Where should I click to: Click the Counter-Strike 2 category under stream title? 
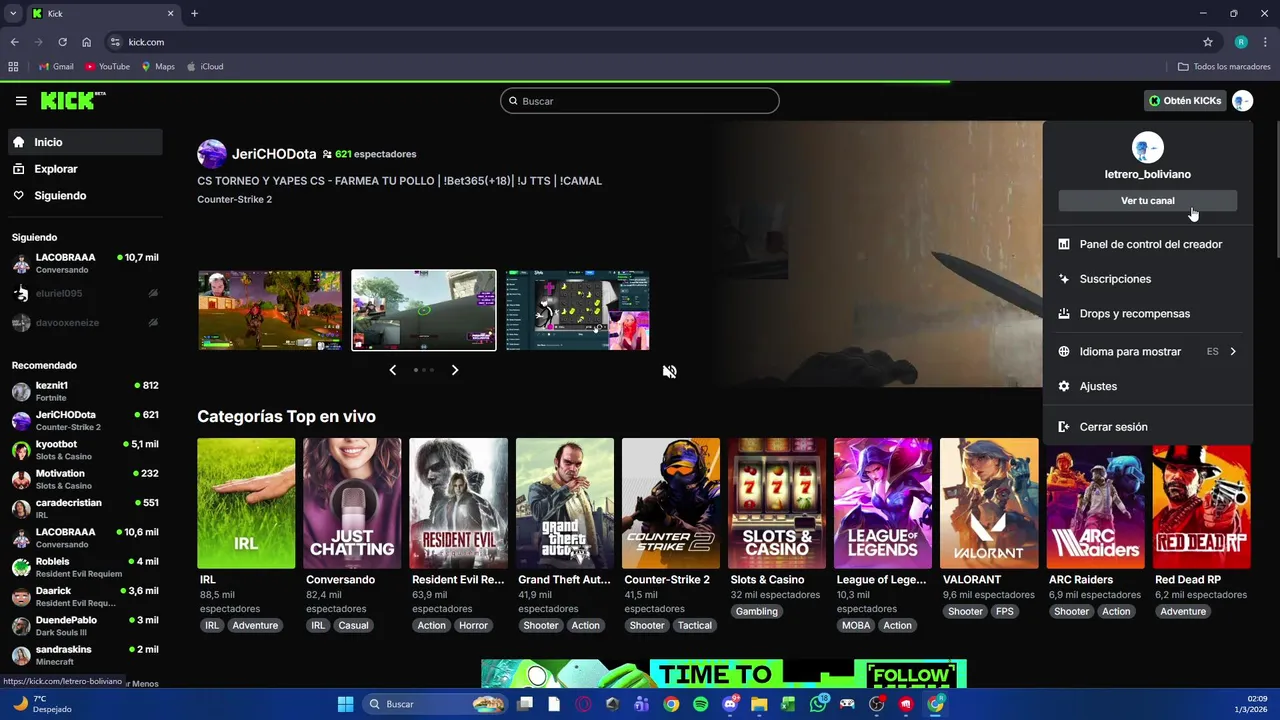click(235, 199)
